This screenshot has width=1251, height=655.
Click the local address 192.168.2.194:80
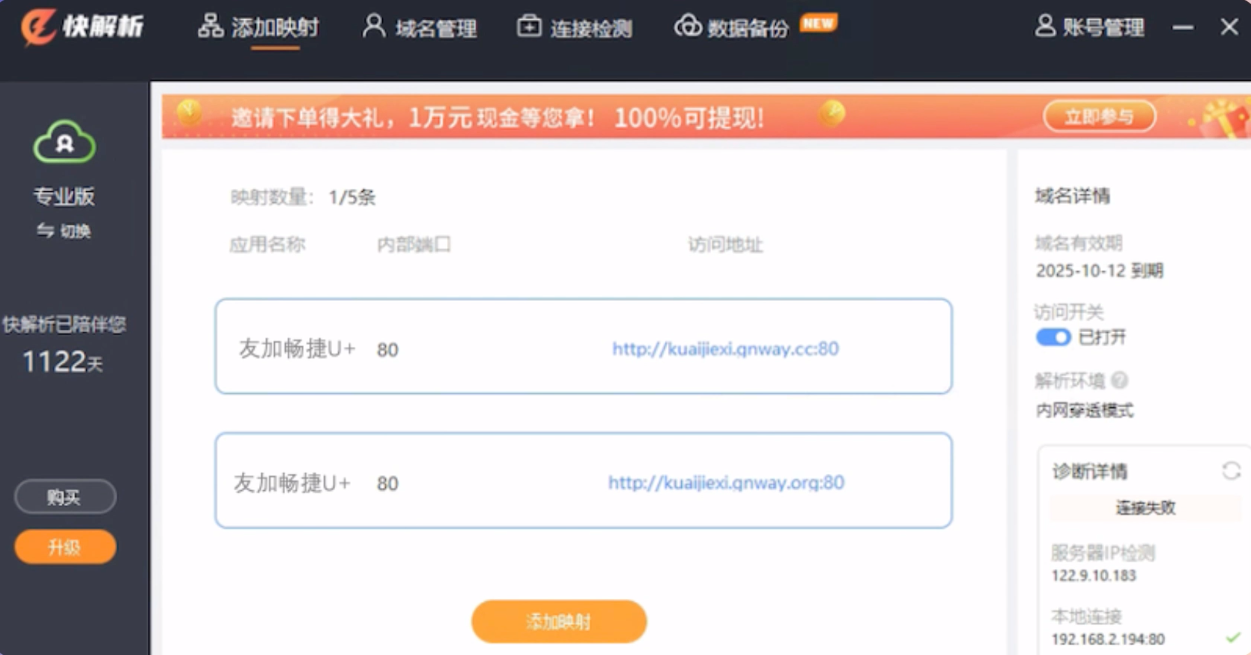1108,639
